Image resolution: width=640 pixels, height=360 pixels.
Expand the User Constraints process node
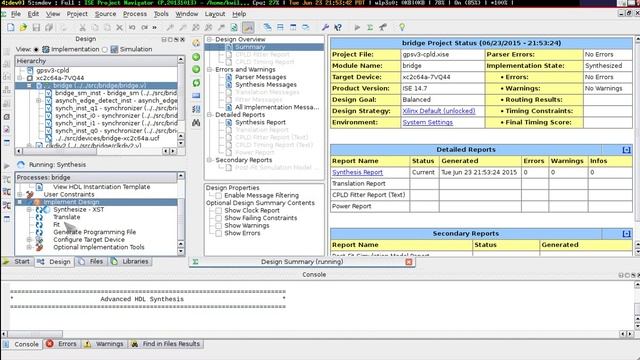coord(20,195)
